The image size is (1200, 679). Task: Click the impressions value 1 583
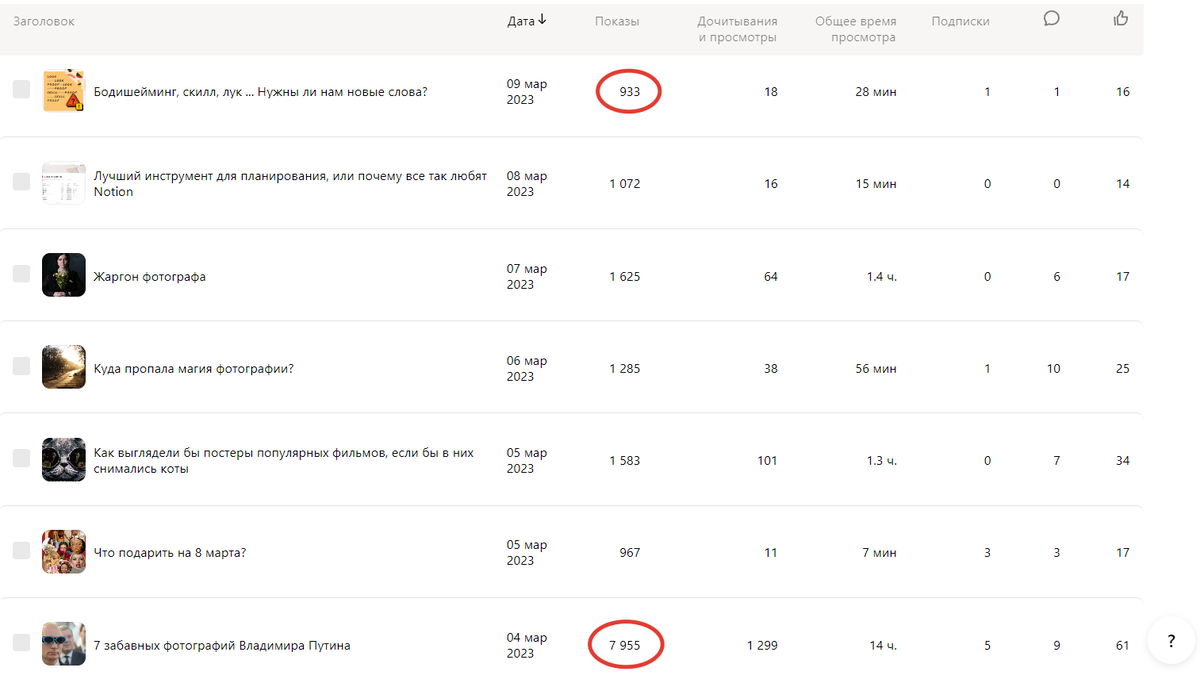(624, 460)
